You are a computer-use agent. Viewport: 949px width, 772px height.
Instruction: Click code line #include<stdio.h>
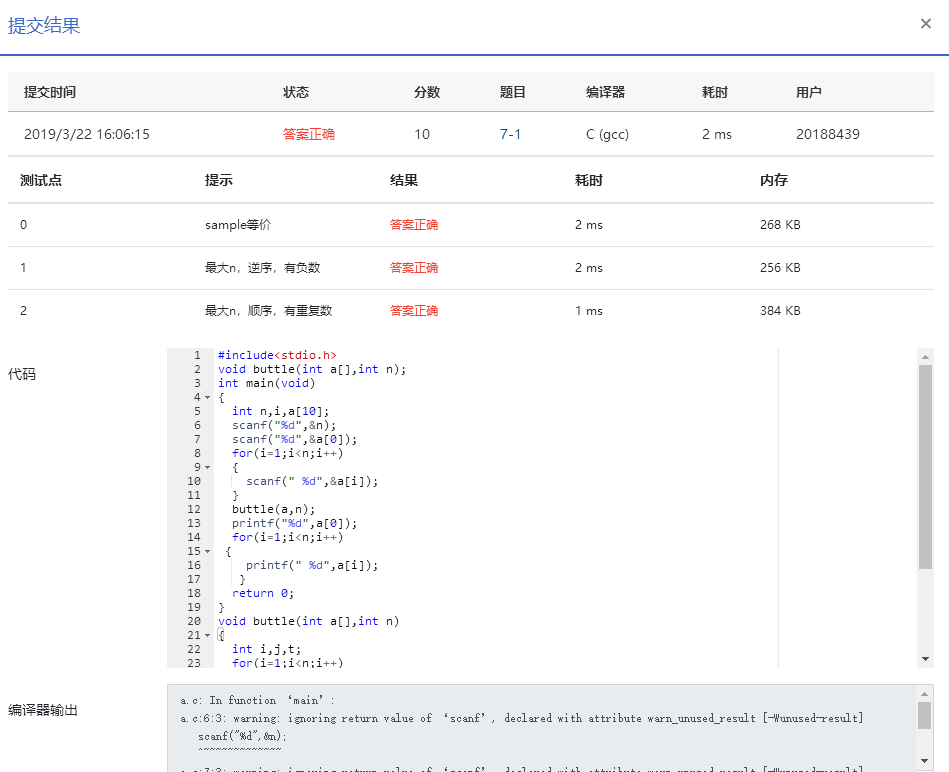[x=277, y=355]
